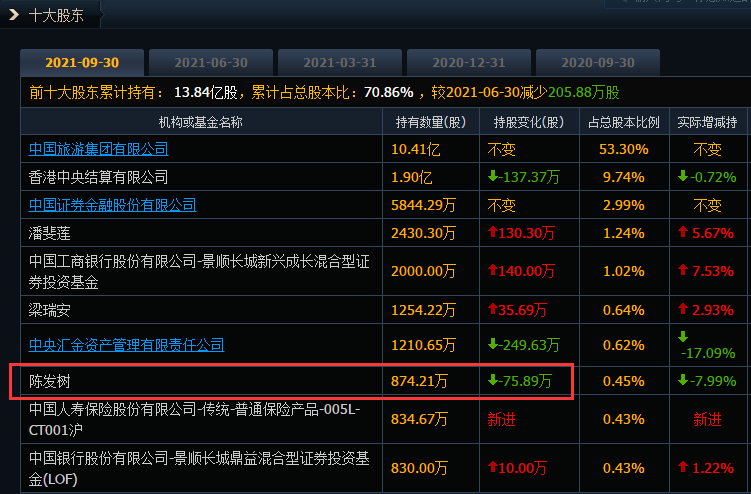The image size is (751, 494).
Task: Click the 占总股本比例 column header
Action: (624, 123)
